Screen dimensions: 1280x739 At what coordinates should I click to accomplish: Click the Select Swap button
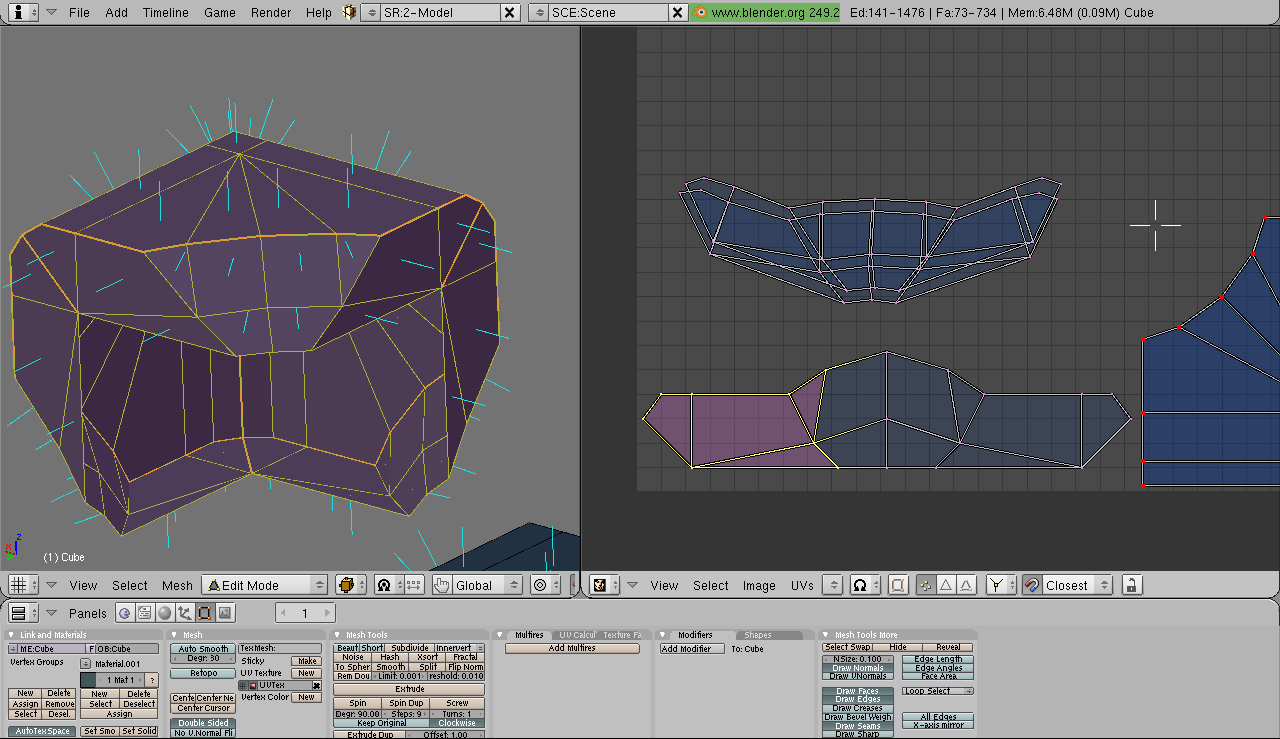[x=848, y=647]
